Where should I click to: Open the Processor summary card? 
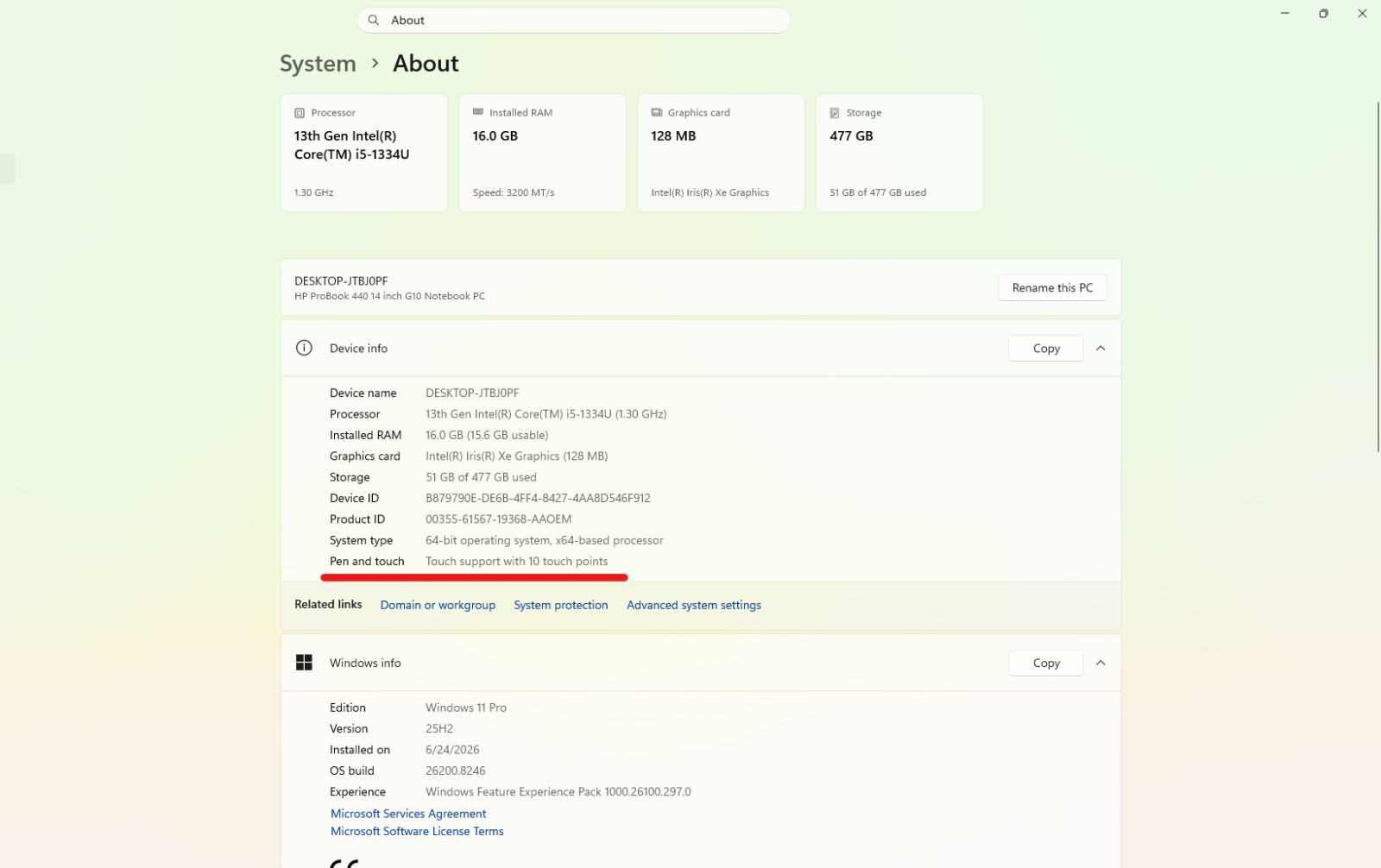click(364, 153)
